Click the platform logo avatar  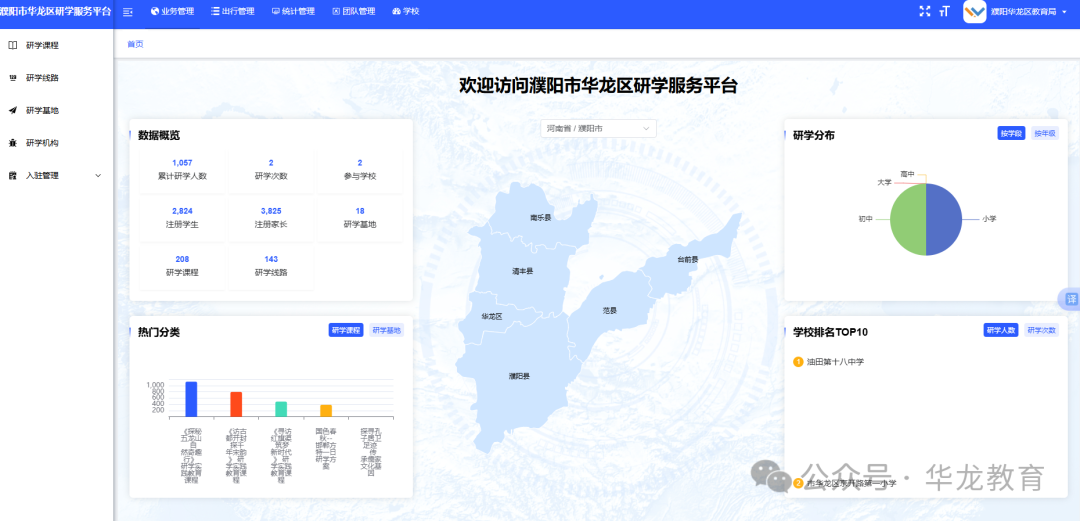point(975,12)
